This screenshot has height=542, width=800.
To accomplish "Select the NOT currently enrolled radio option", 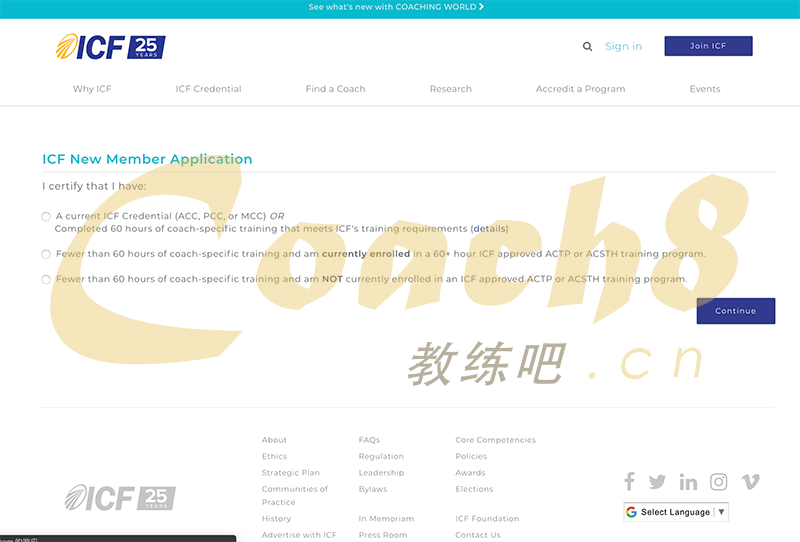I will (x=46, y=280).
